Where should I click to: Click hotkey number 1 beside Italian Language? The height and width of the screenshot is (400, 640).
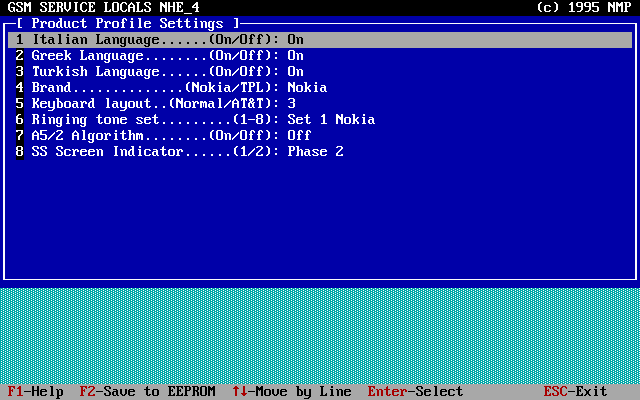[x=19, y=40]
